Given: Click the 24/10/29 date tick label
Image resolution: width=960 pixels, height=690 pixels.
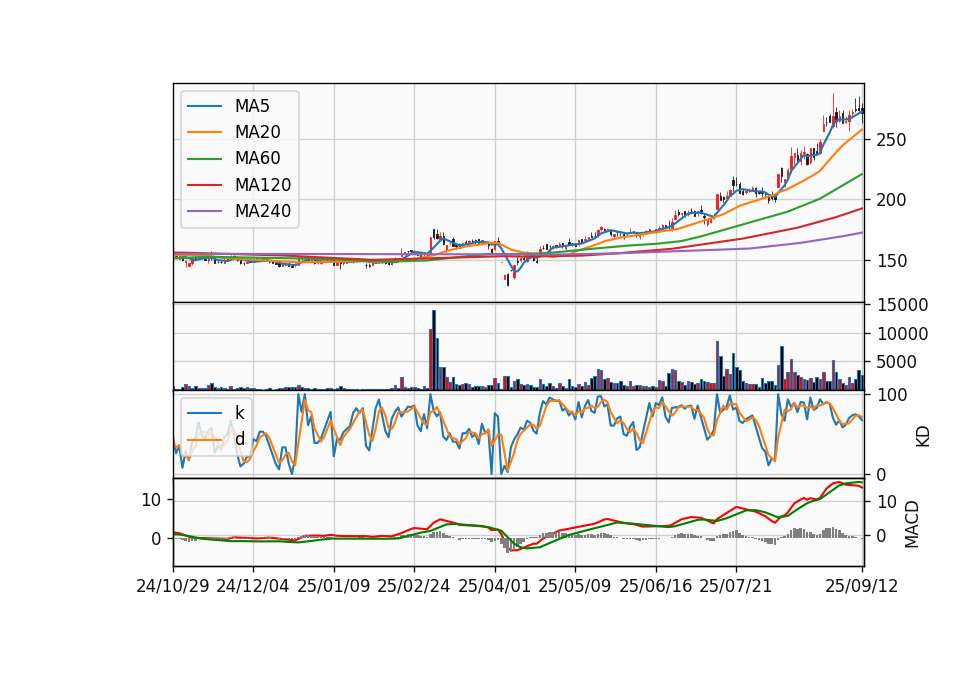Looking at the screenshot, I should (x=173, y=586).
